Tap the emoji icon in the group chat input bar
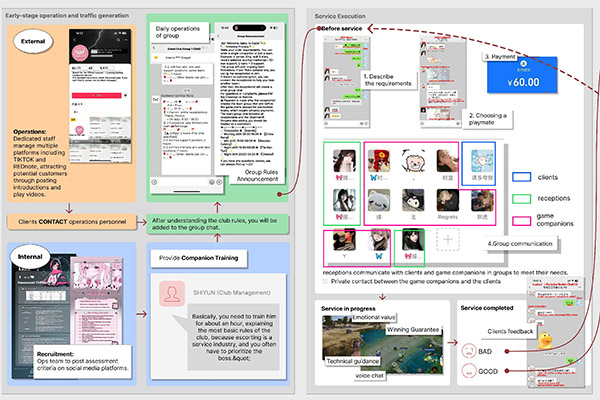The image size is (600, 400). point(211,182)
